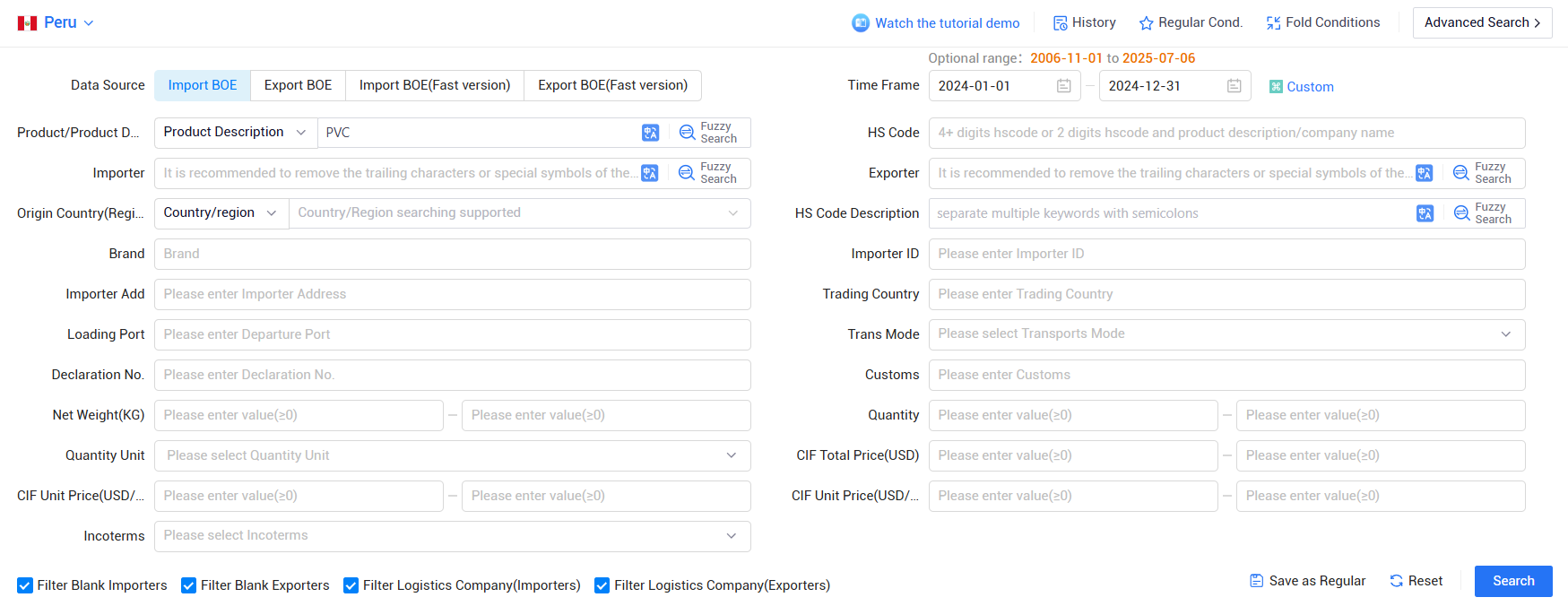Image resolution: width=1568 pixels, height=606 pixels.
Task: Click the translate icon in Exporter field
Action: (x=1424, y=173)
